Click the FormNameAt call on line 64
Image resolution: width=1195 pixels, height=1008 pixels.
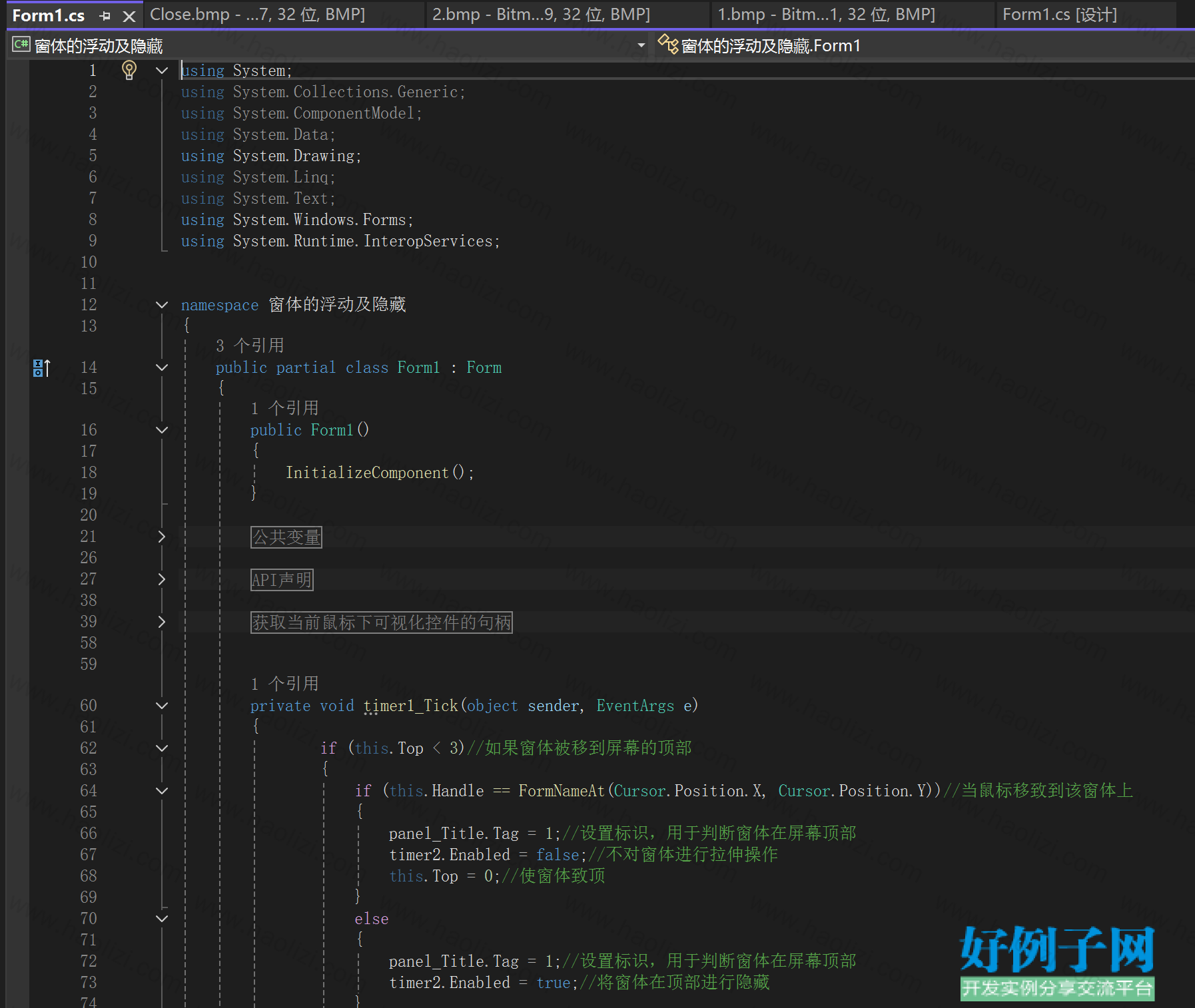coord(562,791)
